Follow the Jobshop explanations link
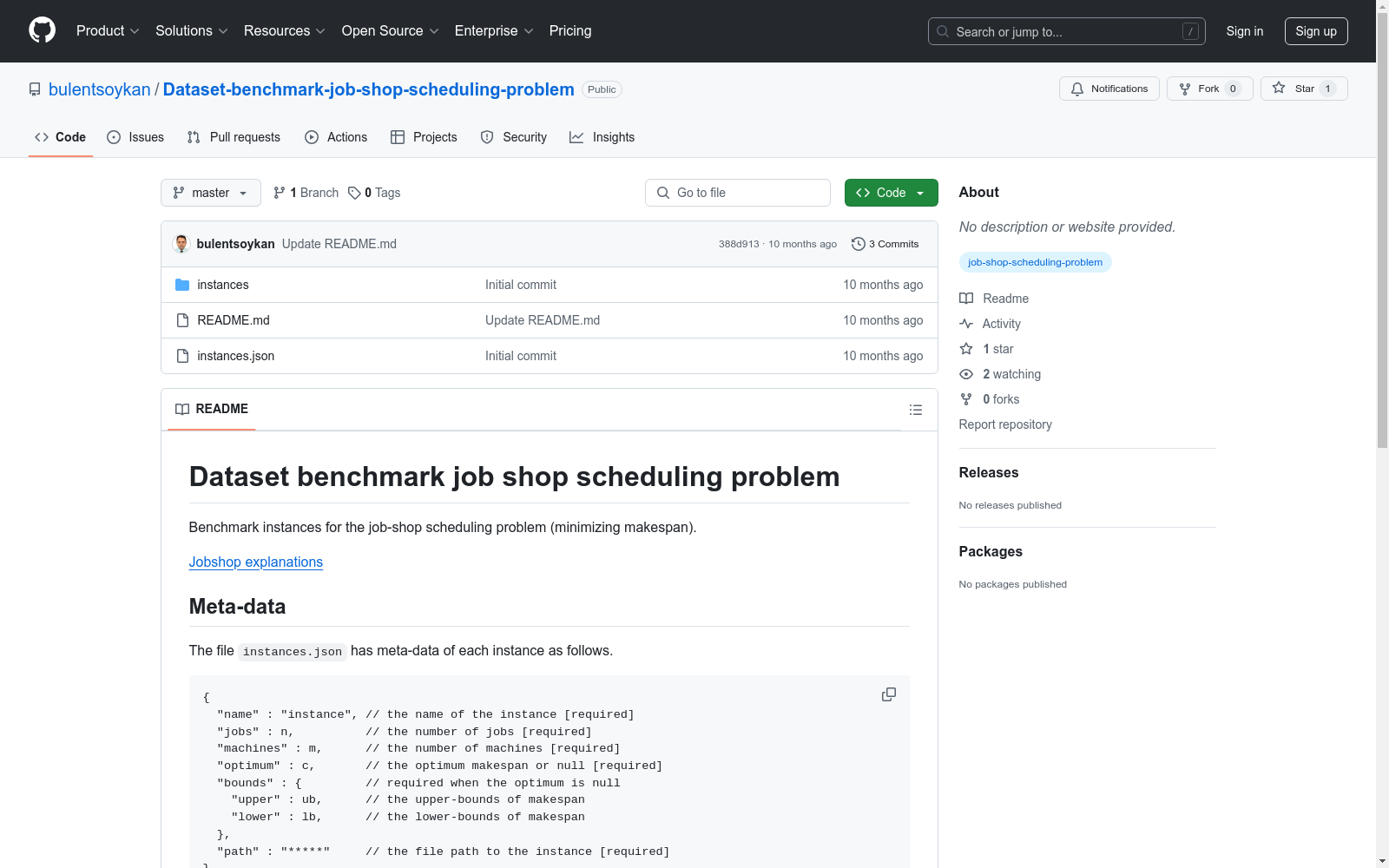Image resolution: width=1389 pixels, height=868 pixels. pos(256,562)
